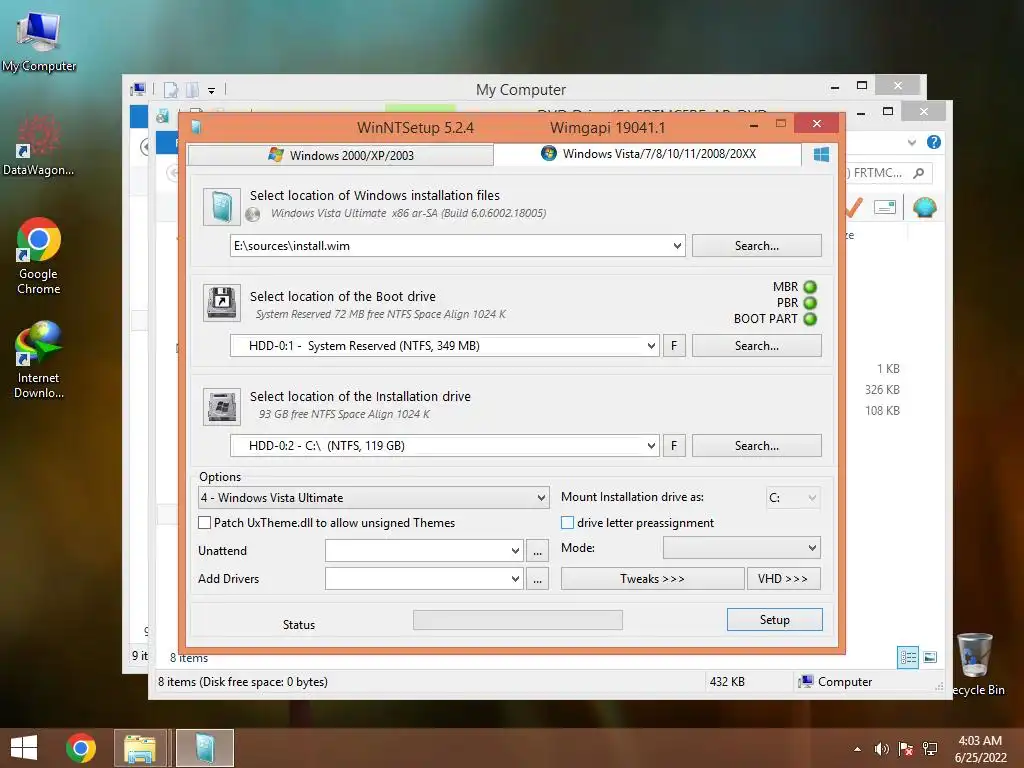The height and width of the screenshot is (768, 1024).
Task: Browse for an Add Drivers folder
Action: point(537,579)
